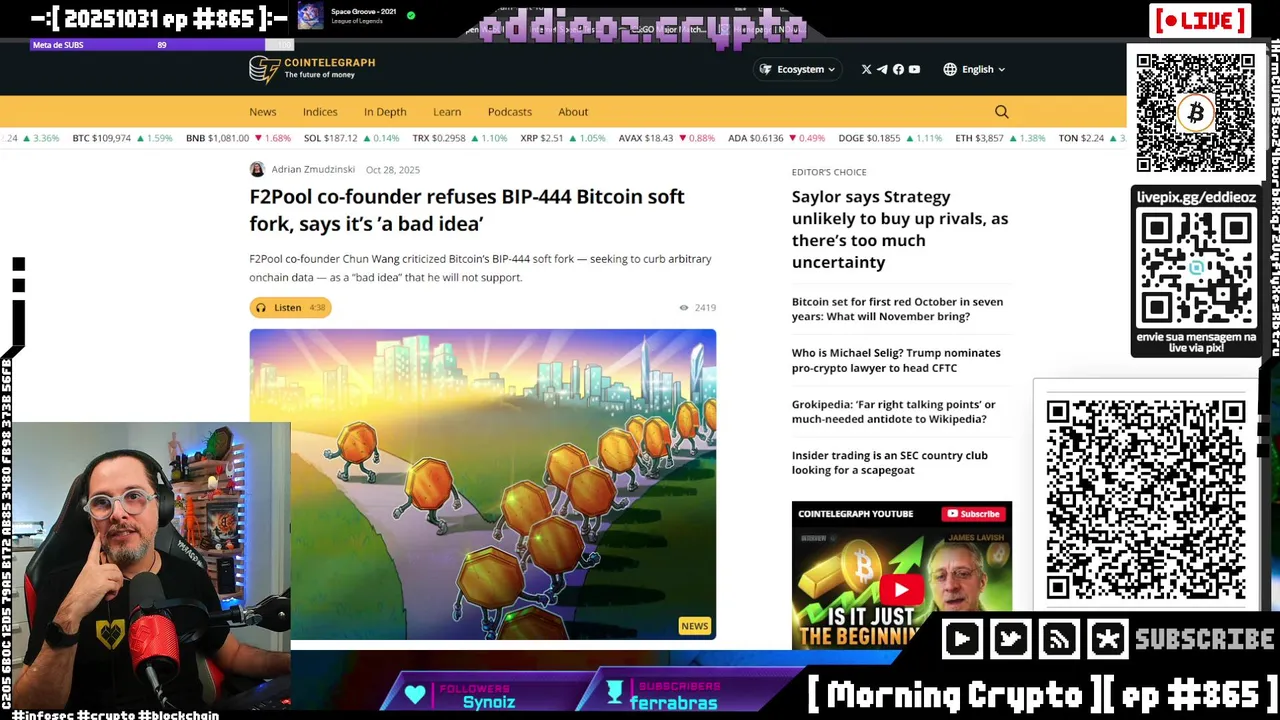
Task: Click the article illustration of walking coins
Action: pos(483,484)
